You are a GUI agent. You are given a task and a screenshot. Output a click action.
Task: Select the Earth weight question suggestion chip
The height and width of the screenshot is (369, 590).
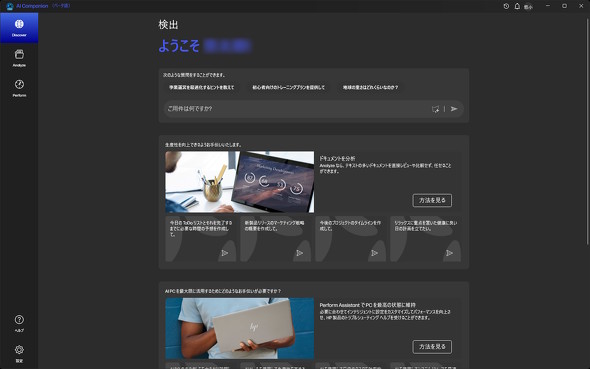[x=370, y=87]
